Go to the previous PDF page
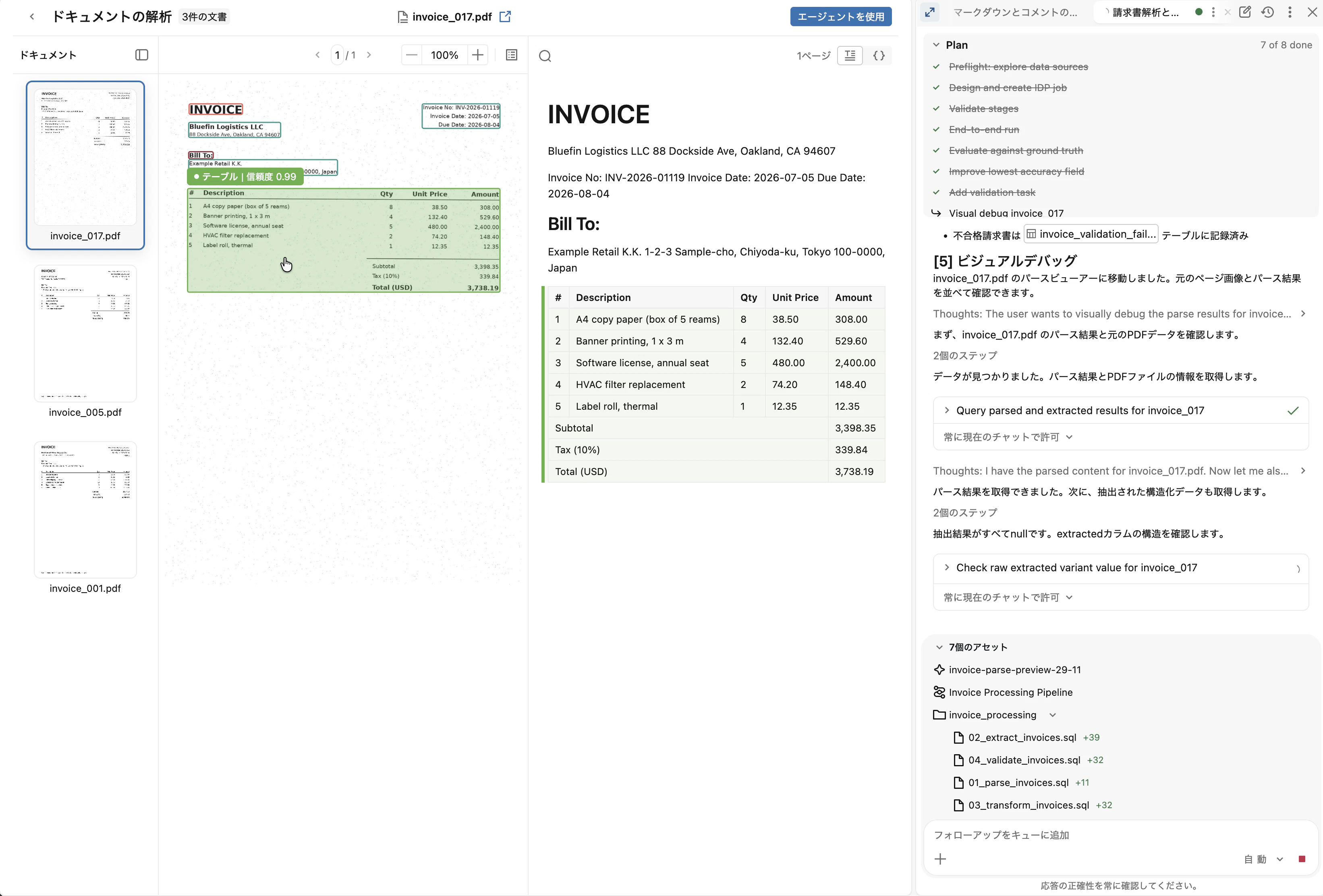Image resolution: width=1323 pixels, height=896 pixels. [317, 55]
